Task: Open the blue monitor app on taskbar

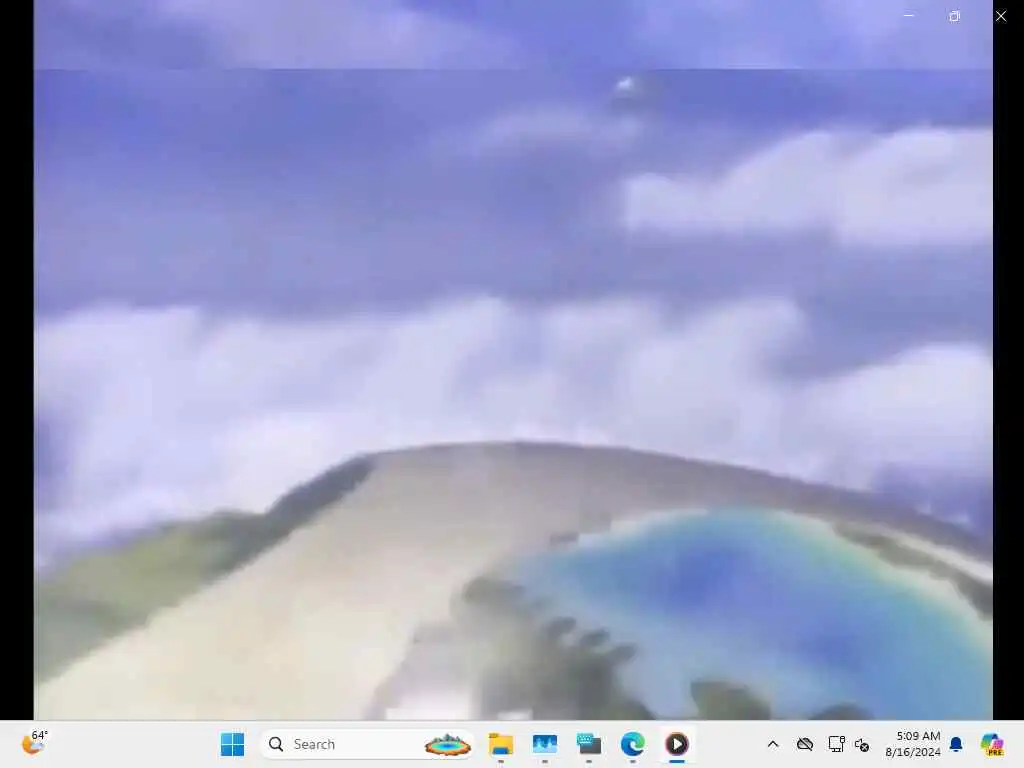Action: (x=545, y=744)
